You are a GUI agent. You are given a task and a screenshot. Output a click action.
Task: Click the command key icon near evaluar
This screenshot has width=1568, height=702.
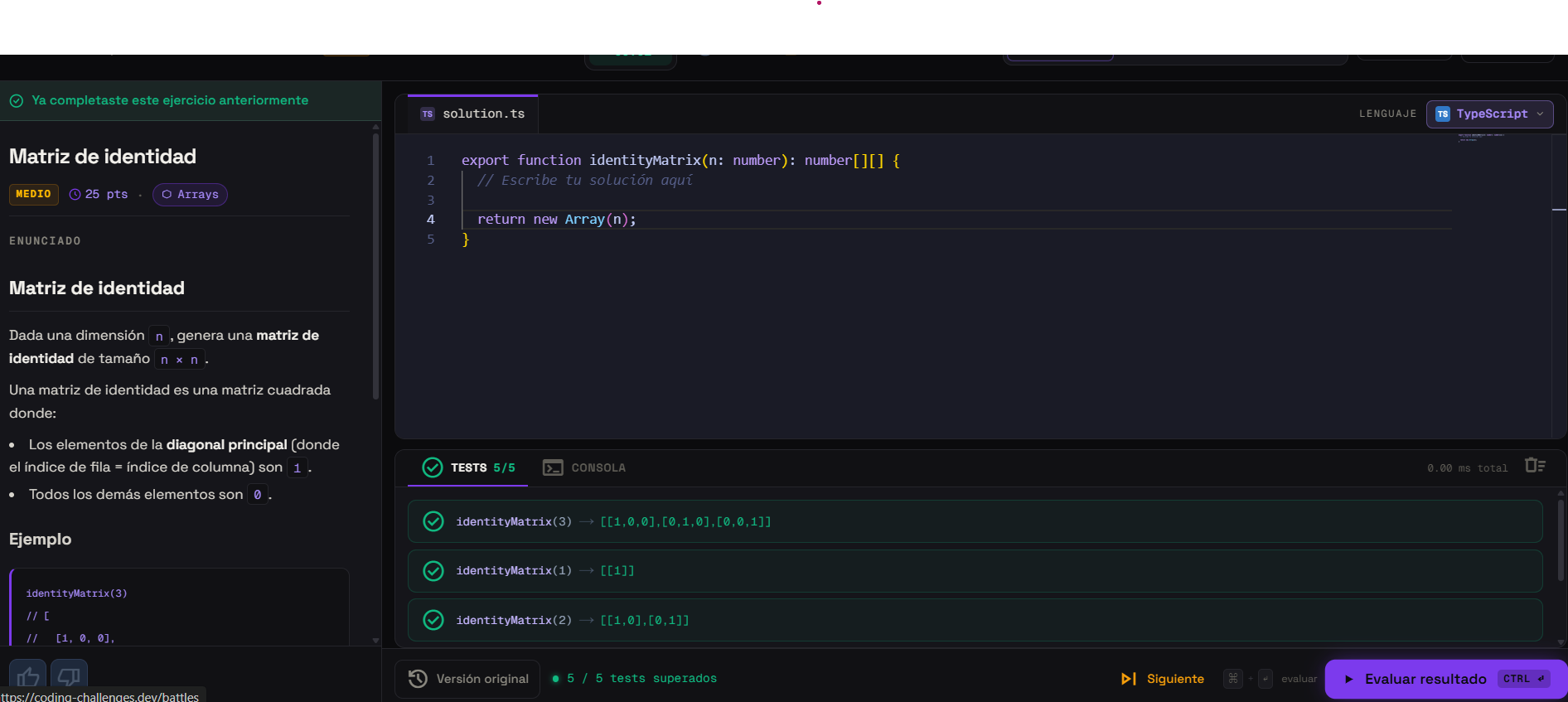coord(1233,679)
